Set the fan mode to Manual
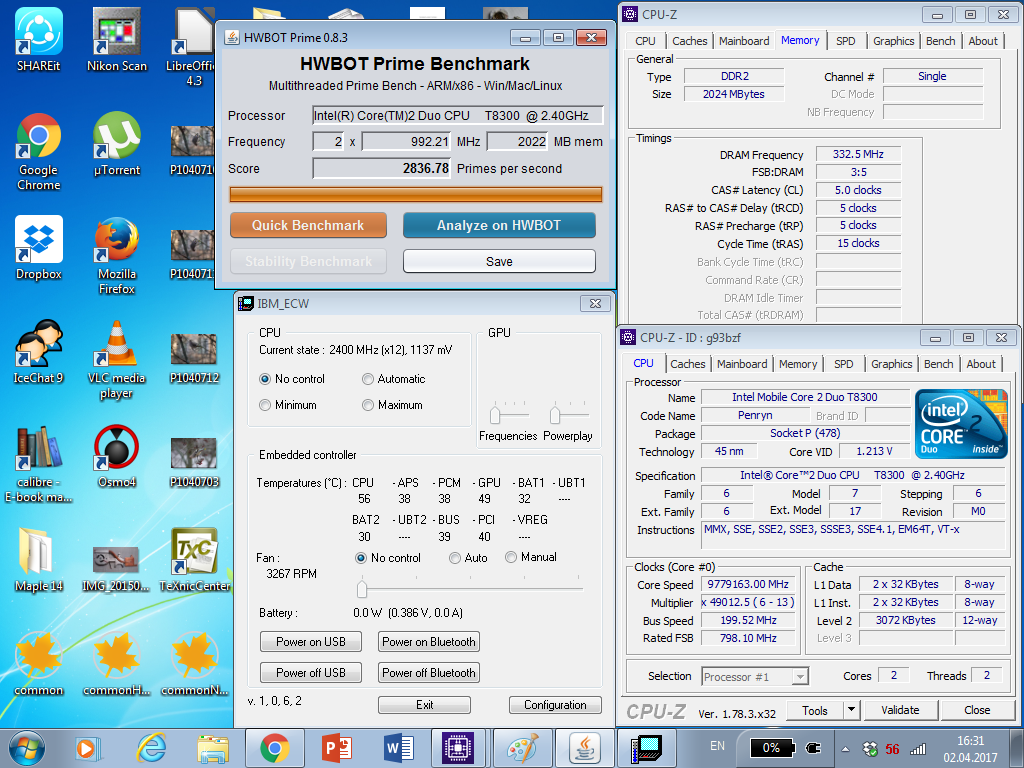 (511, 557)
